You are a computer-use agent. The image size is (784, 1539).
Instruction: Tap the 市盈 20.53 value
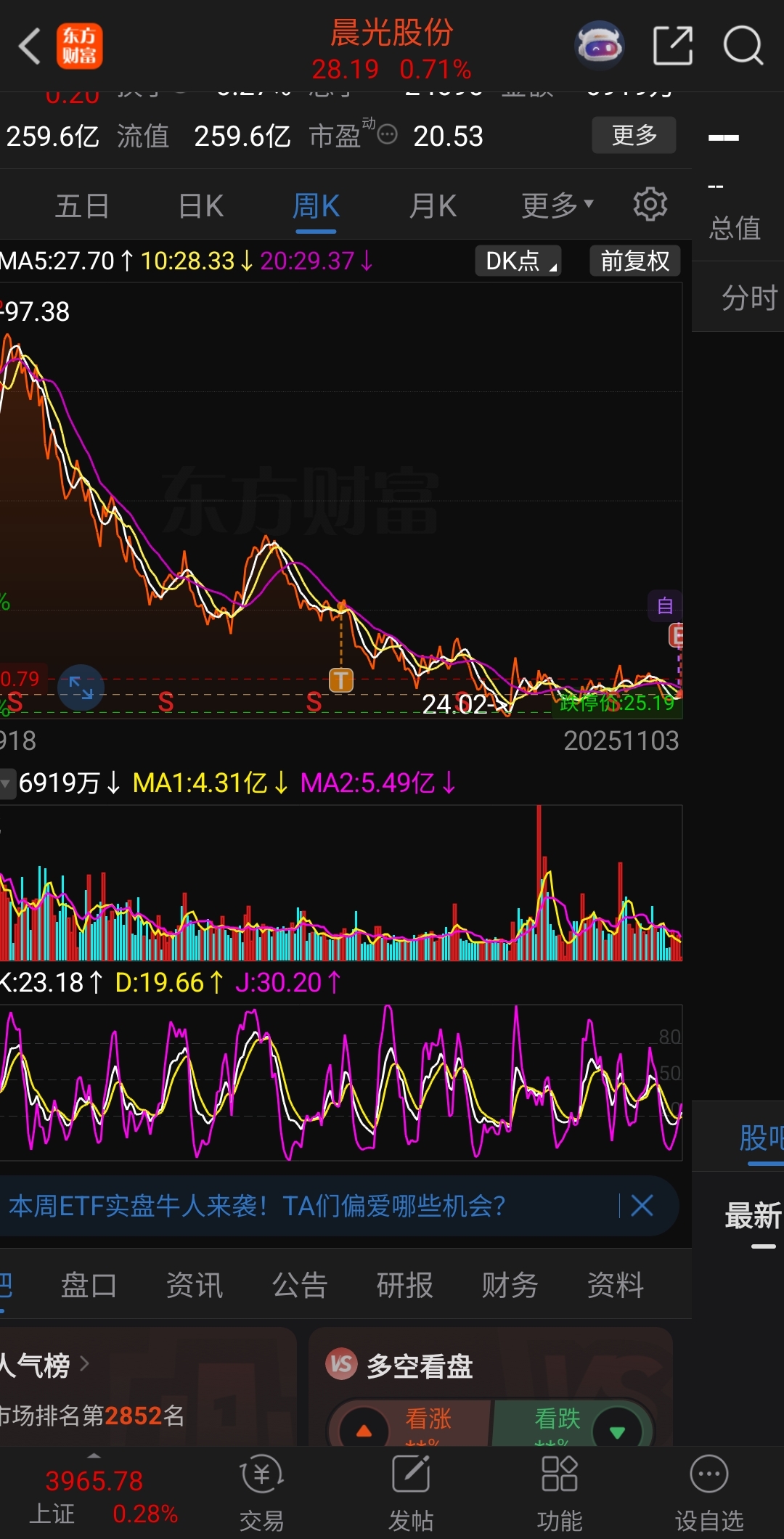[448, 136]
